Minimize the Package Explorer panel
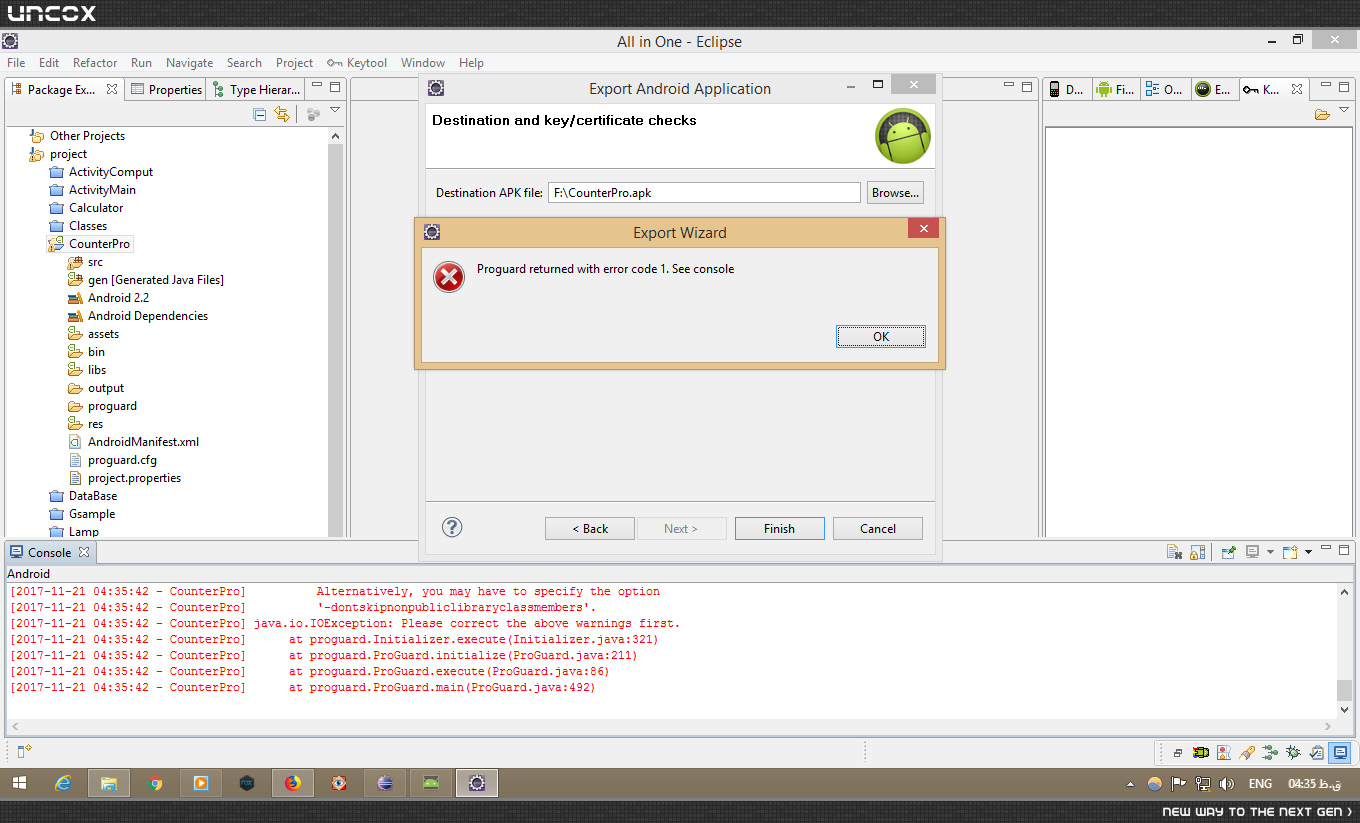This screenshot has width=1360, height=823. pyautogui.click(x=317, y=87)
